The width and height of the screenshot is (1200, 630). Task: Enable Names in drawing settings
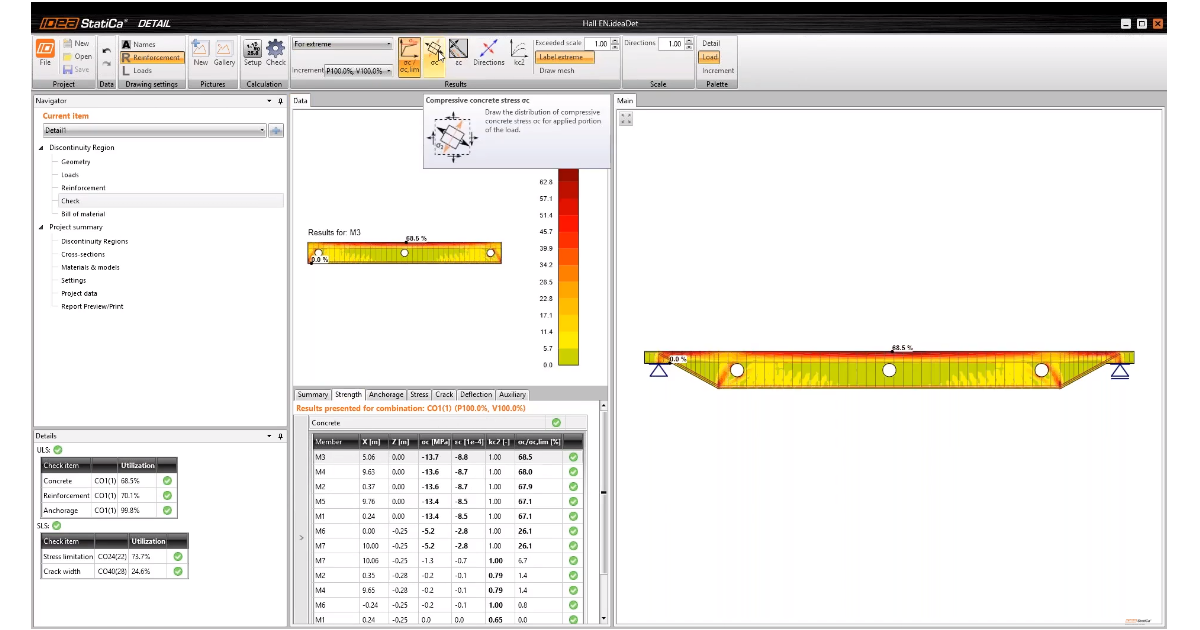[x=144, y=44]
